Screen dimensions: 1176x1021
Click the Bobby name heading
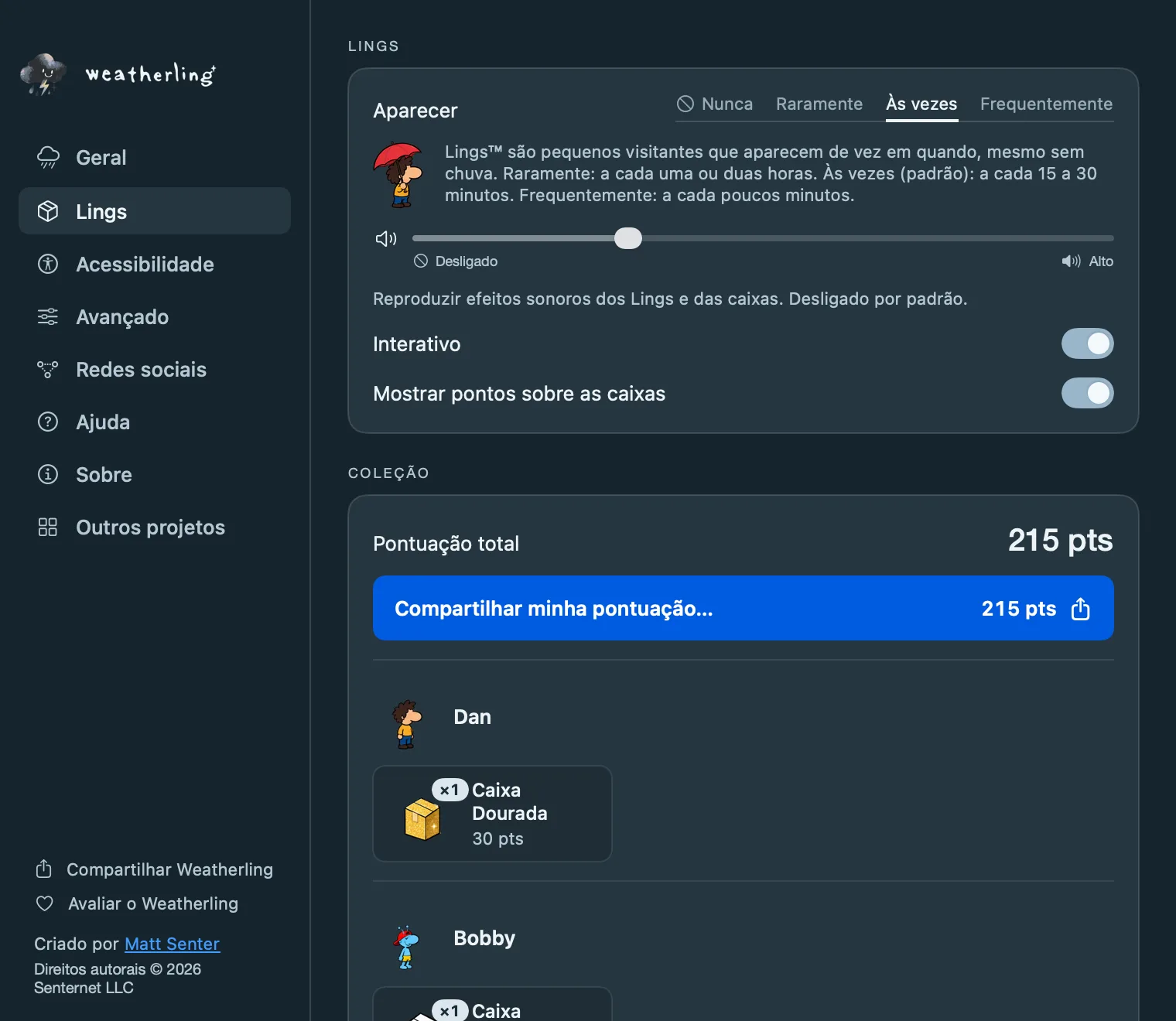[484, 938]
